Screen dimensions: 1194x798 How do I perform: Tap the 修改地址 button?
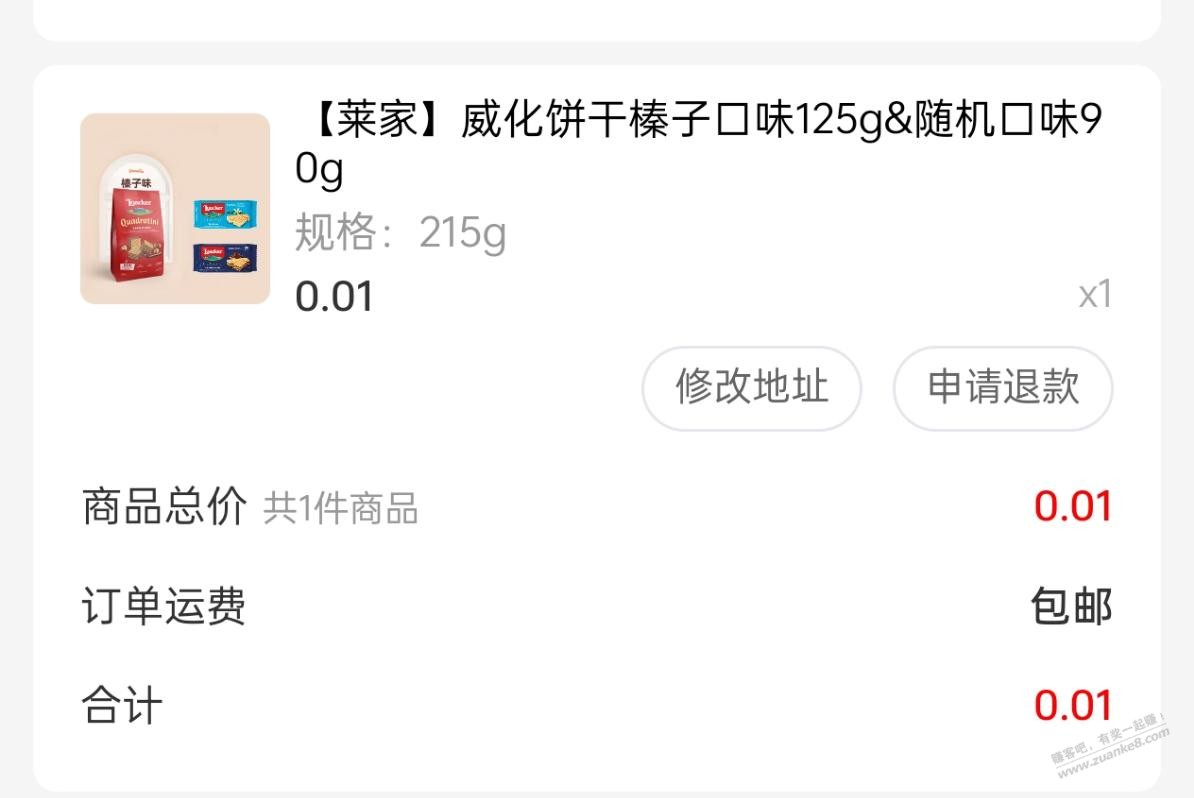(752, 388)
